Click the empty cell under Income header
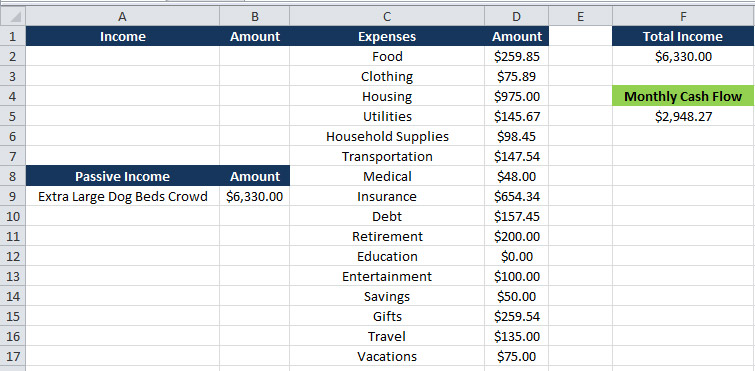Viewport: 755px width, 371px height. [122, 56]
